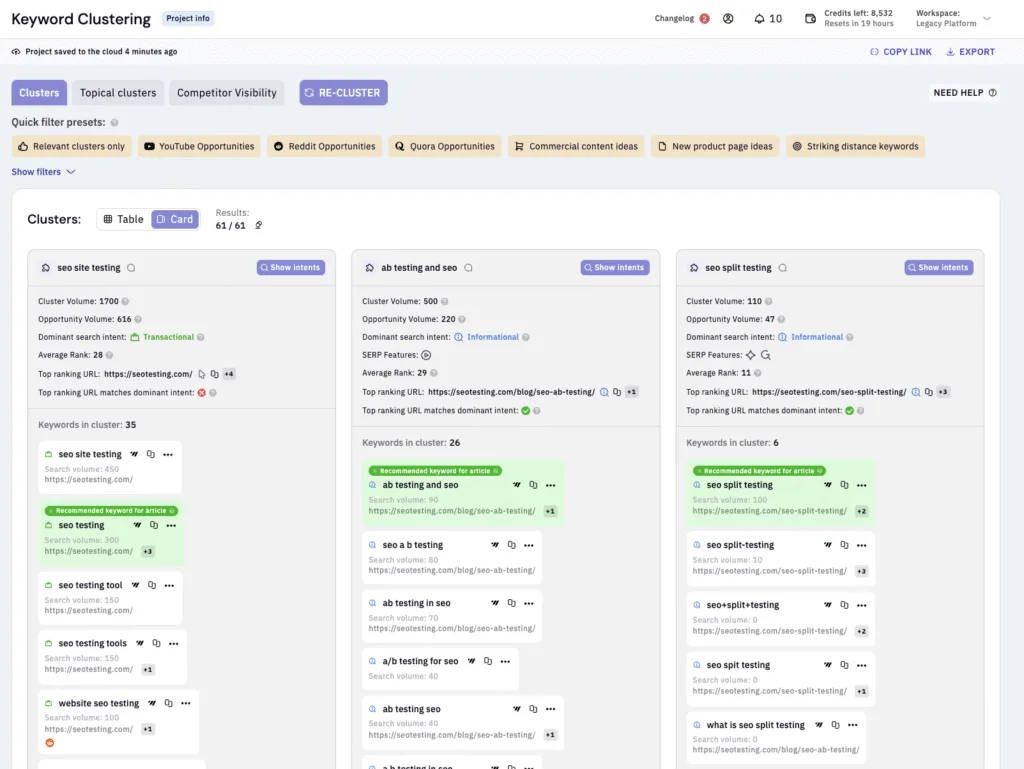Click the EXPORT link at top right
Viewport: 1024px width, 769px height.
click(x=969, y=51)
